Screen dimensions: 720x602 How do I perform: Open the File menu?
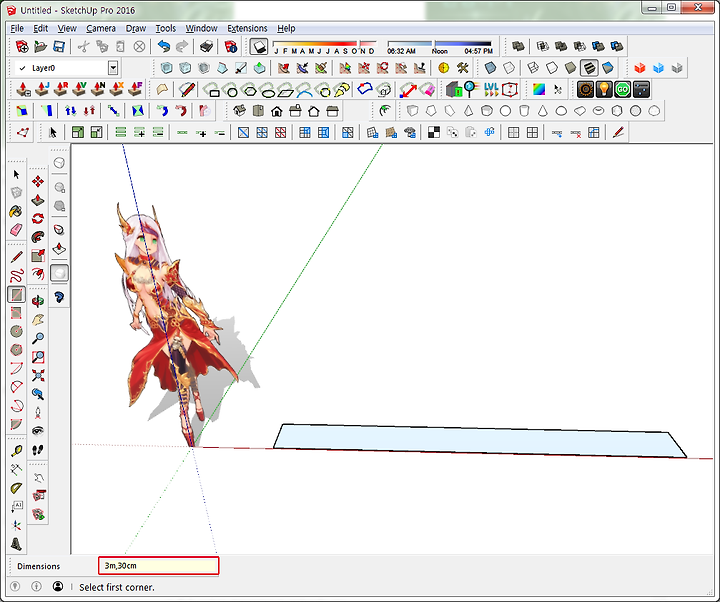click(x=17, y=28)
